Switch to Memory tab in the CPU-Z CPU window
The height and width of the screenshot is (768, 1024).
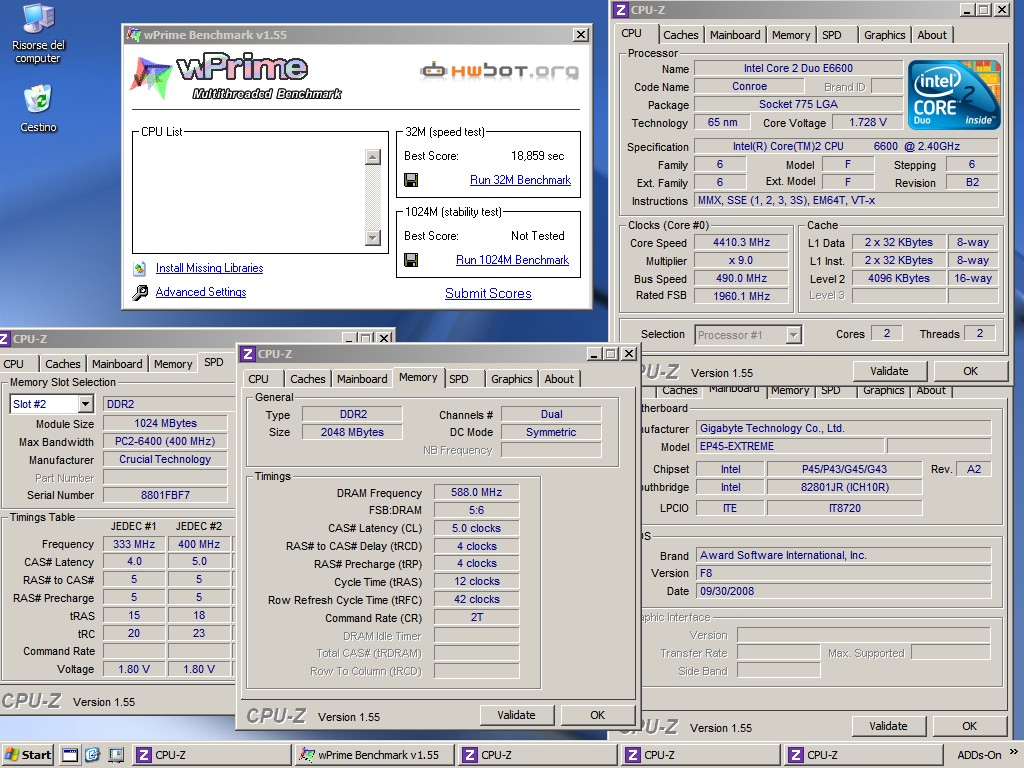[x=791, y=35]
